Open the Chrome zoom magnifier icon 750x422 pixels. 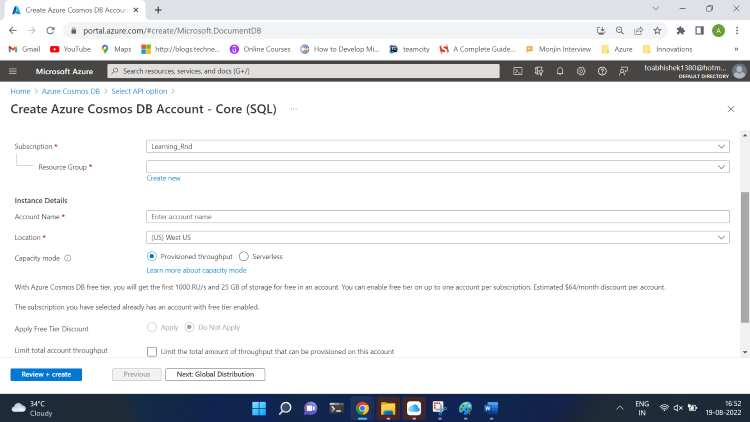(620, 31)
